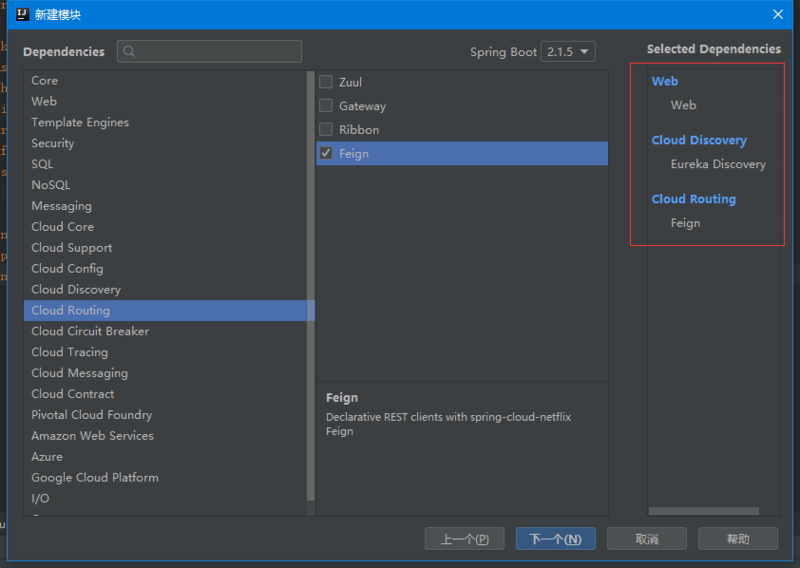
Task: Choose Amazon Web Services from list
Action: click(93, 436)
